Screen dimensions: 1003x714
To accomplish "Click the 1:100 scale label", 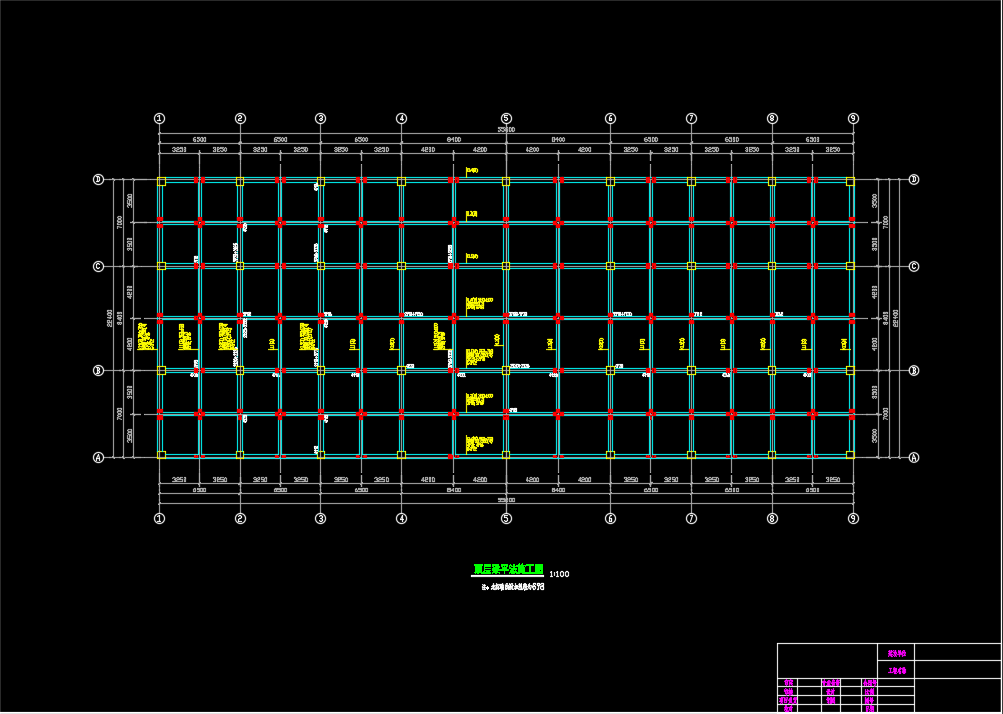I will tap(559, 574).
